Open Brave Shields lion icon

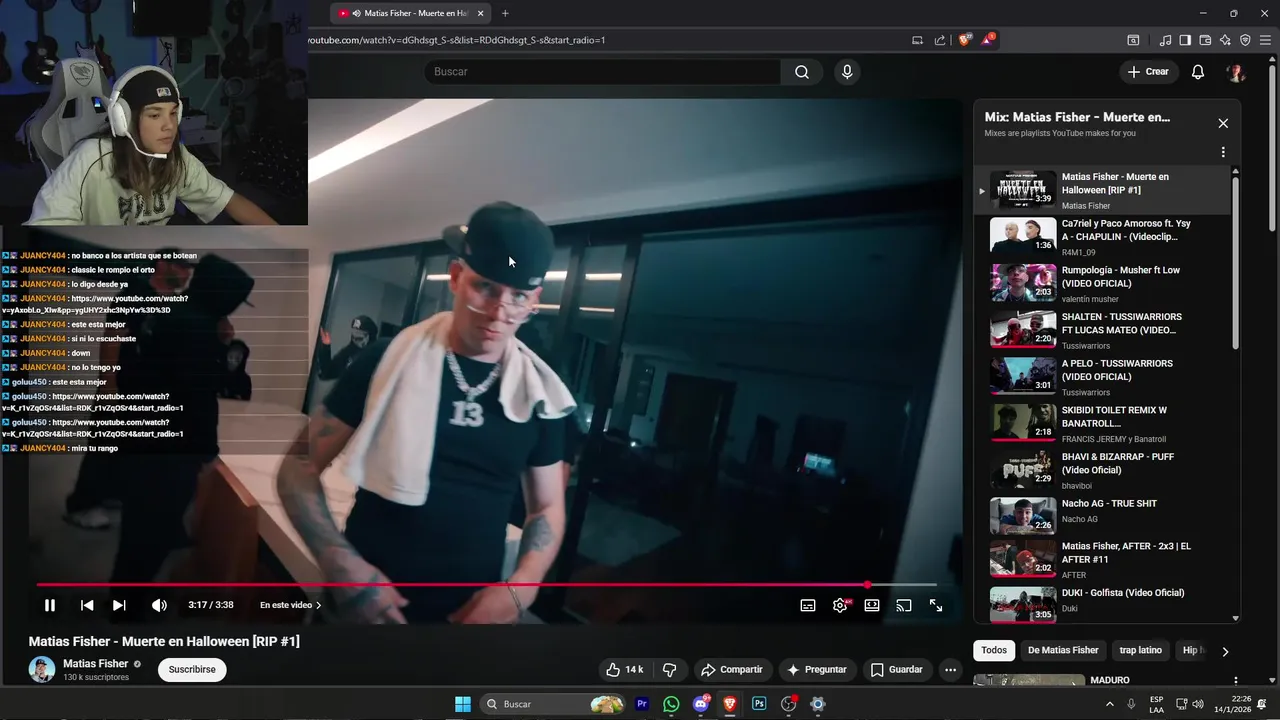click(x=964, y=40)
